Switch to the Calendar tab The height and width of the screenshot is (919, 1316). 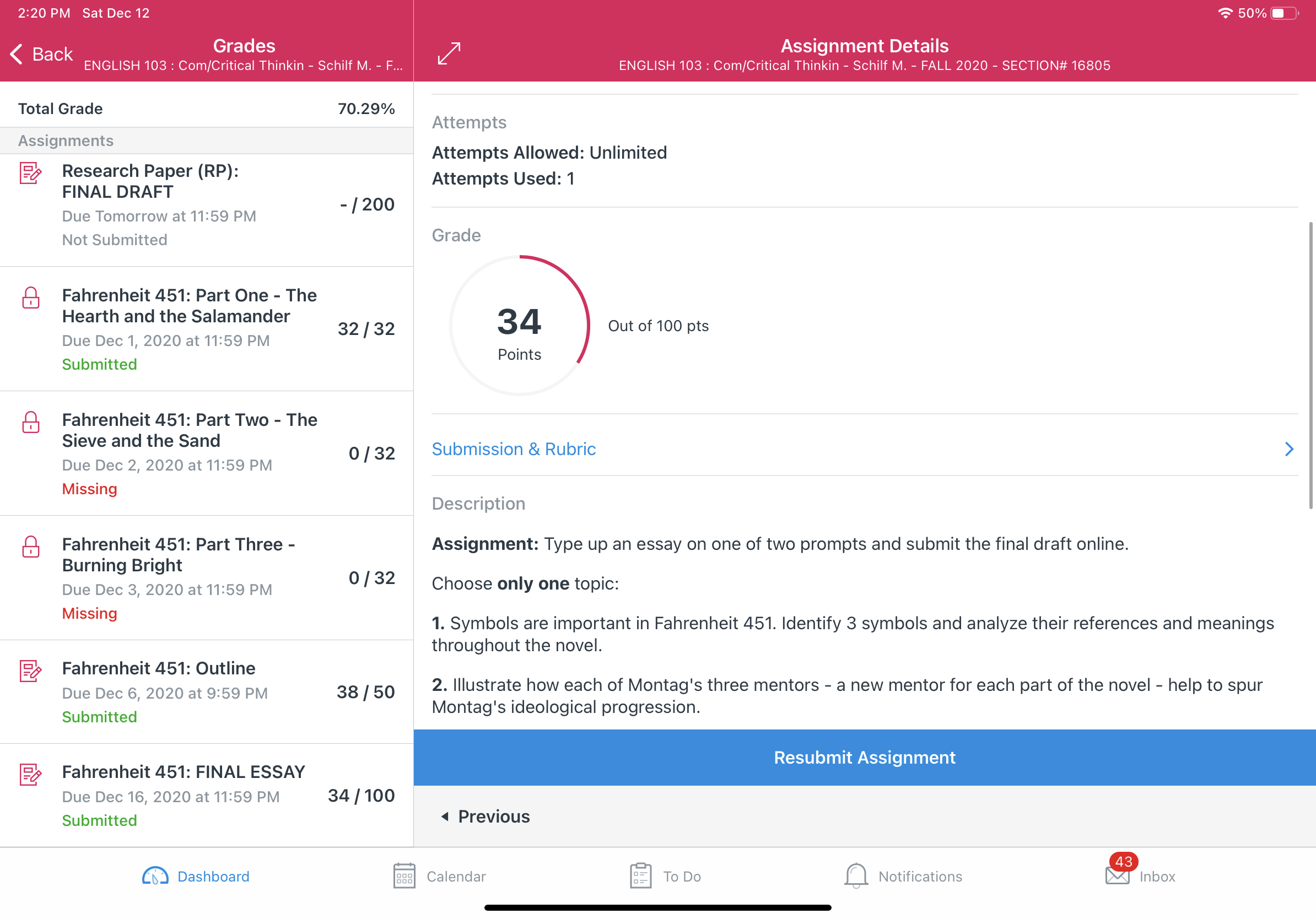pyautogui.click(x=439, y=876)
